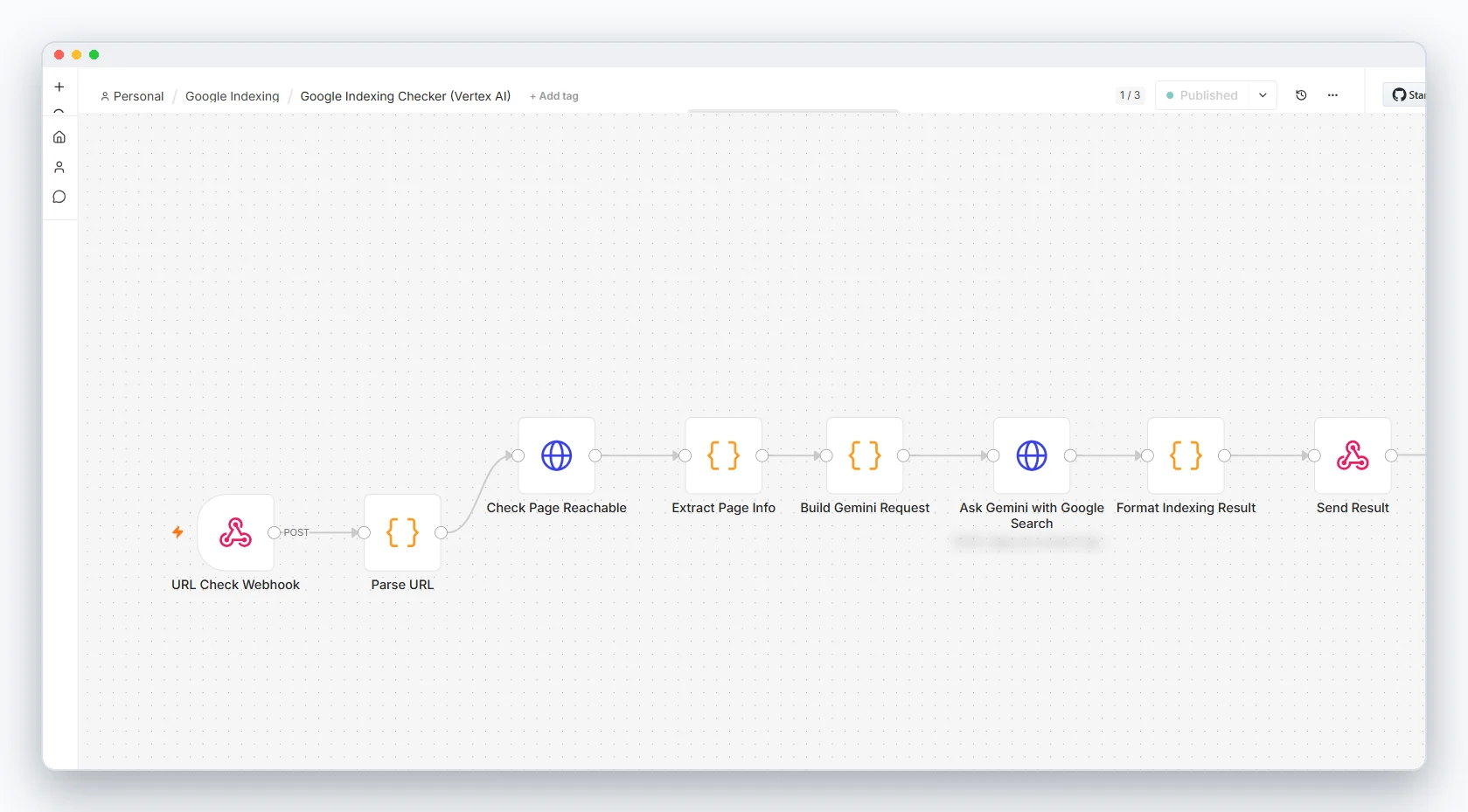
Task: Click the output connector of URL Check Webhook
Action: point(274,532)
